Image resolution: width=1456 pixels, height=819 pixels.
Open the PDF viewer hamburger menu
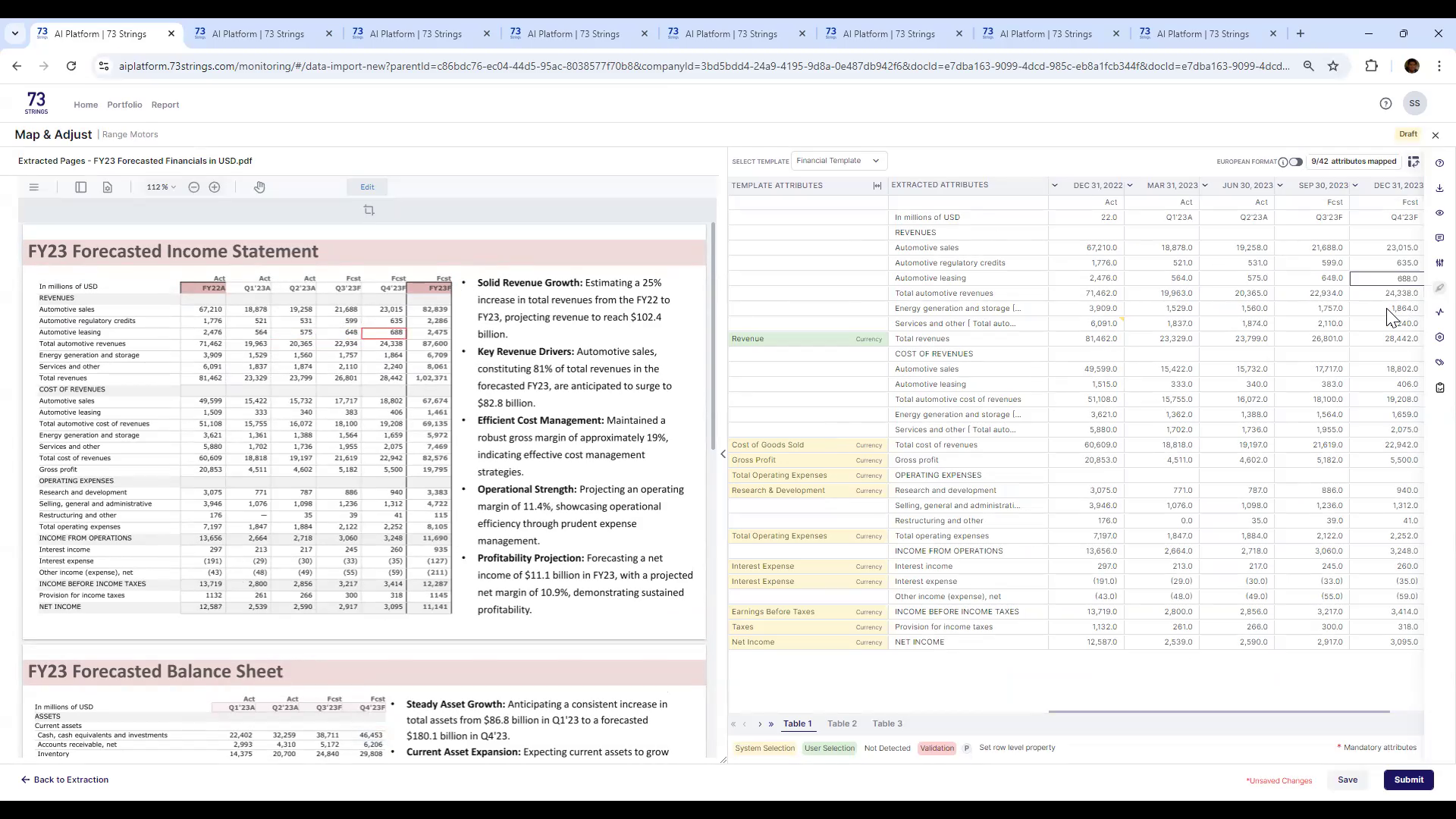(x=34, y=187)
